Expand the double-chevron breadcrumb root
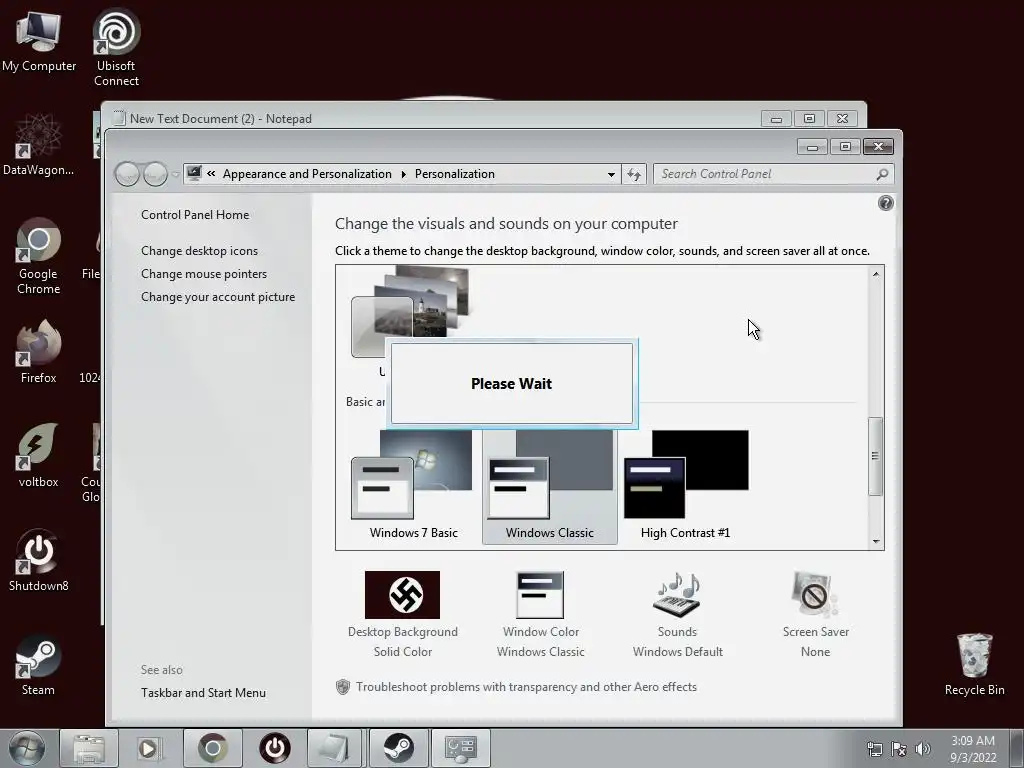Image resolution: width=1024 pixels, height=768 pixels. pos(211,174)
